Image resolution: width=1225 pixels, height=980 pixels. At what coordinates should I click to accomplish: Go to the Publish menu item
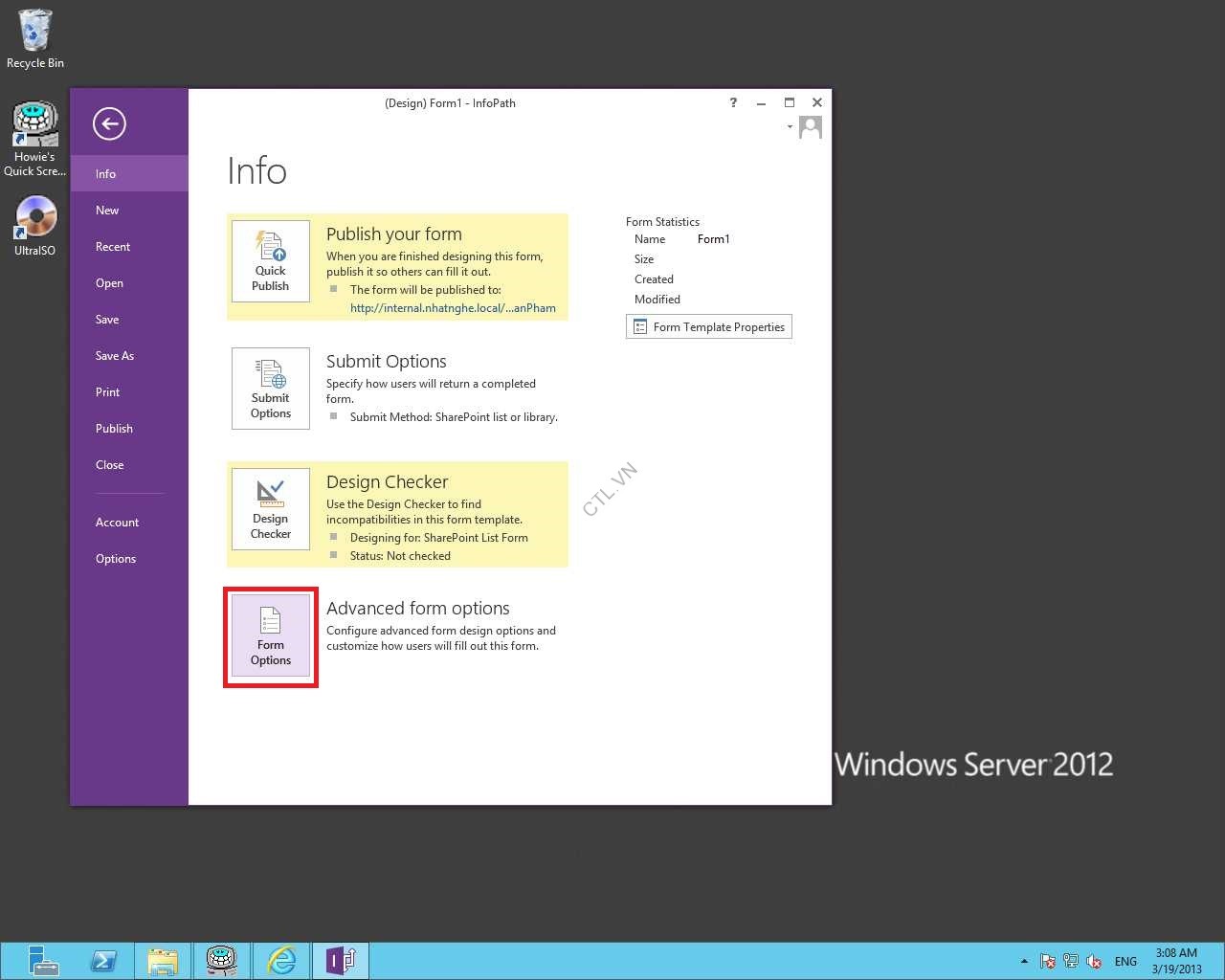(114, 429)
